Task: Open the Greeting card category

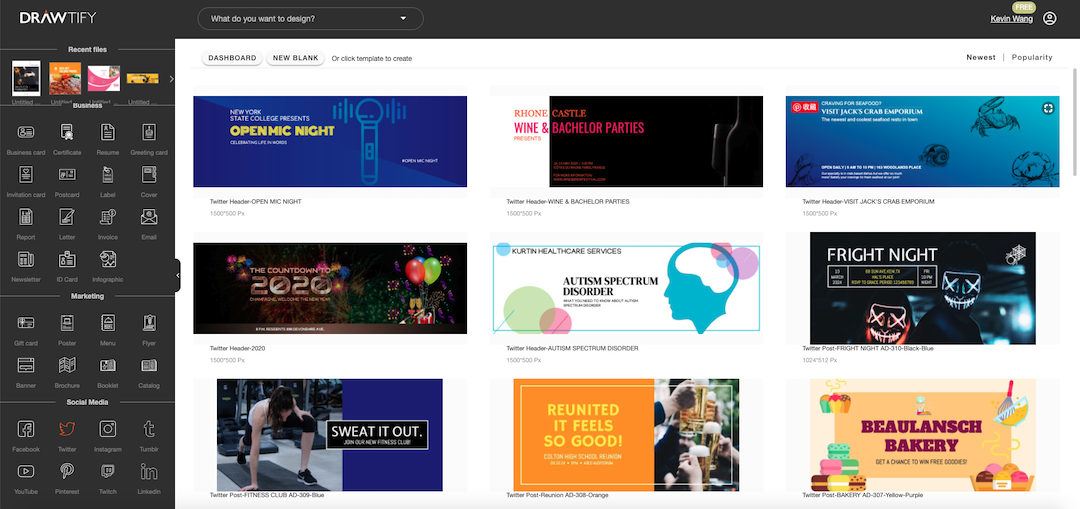Action: click(x=149, y=132)
